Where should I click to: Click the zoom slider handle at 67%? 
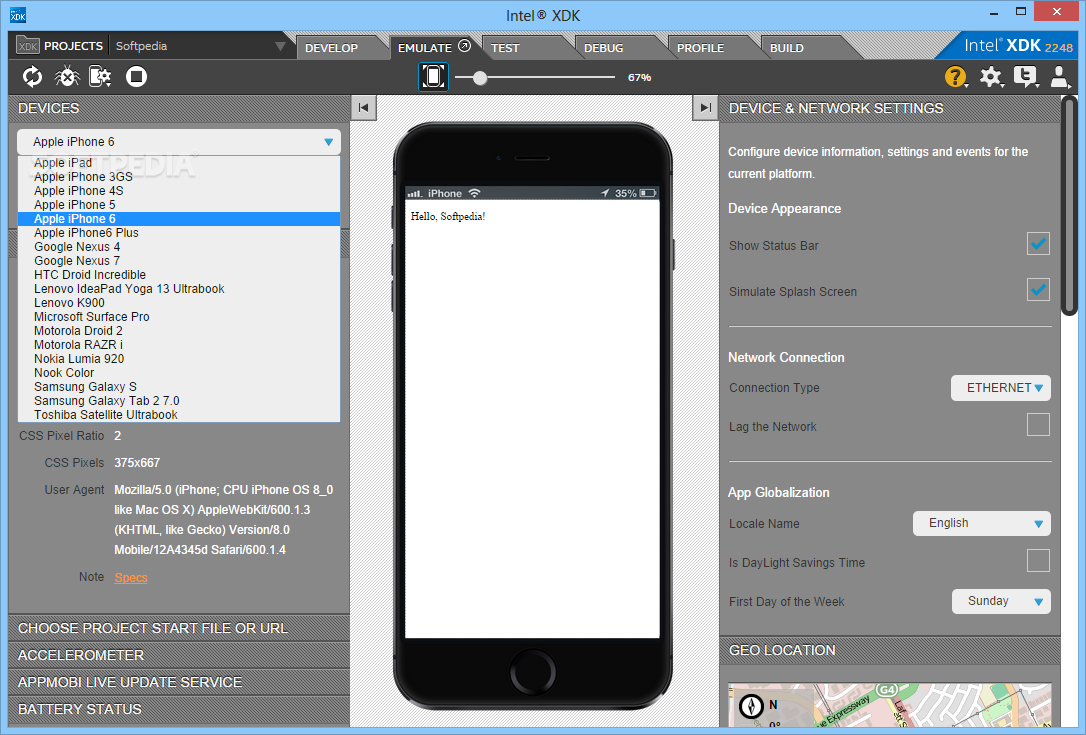(480, 78)
